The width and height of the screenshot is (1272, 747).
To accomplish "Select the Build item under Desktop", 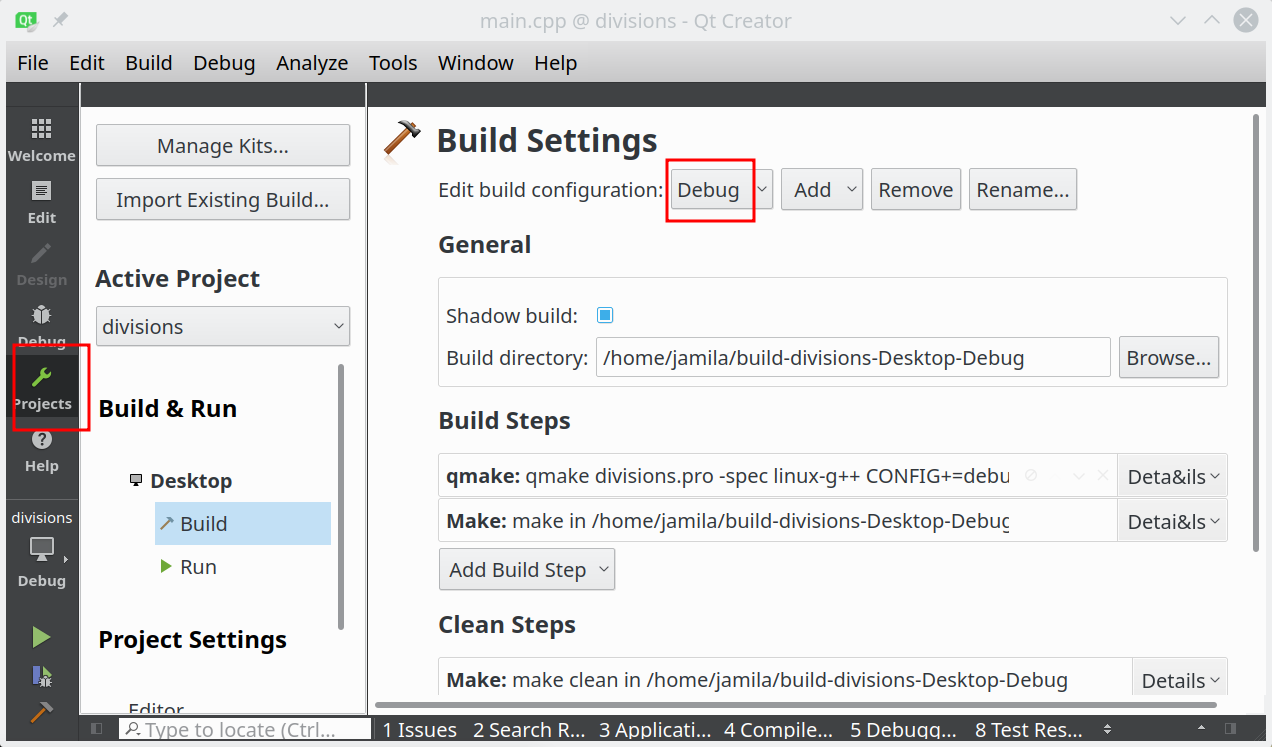I will [x=243, y=523].
